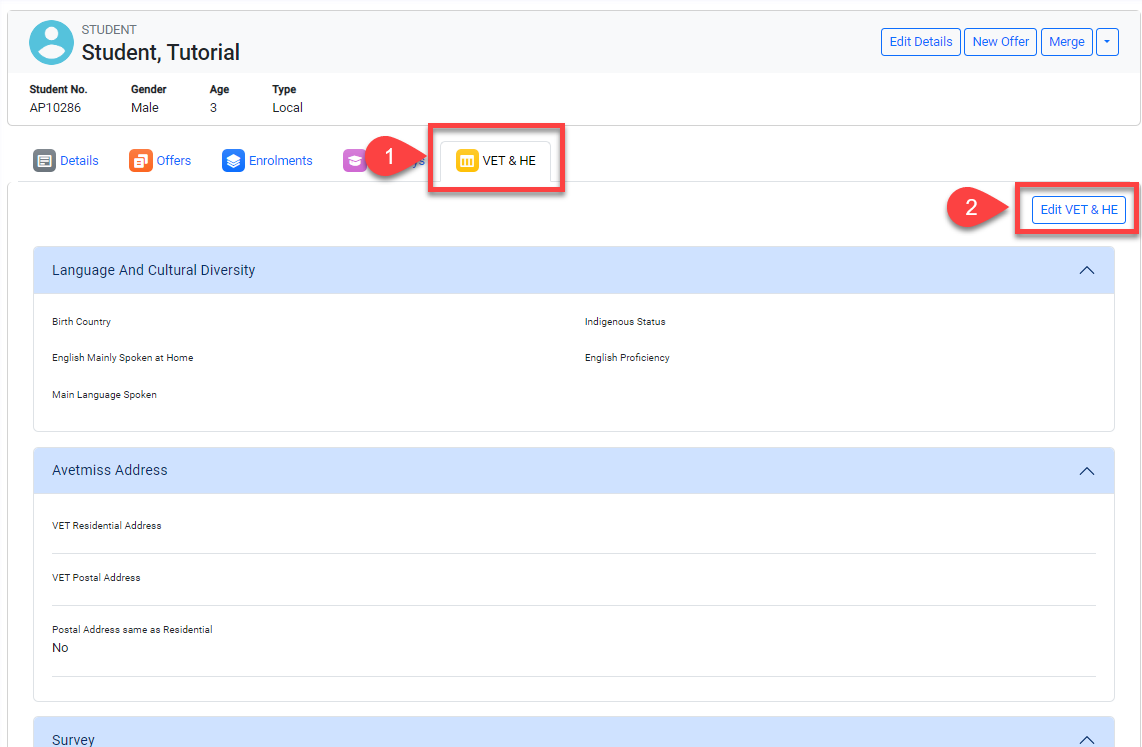Switch to the Enrolments tab
This screenshot has width=1142, height=747.
click(280, 161)
